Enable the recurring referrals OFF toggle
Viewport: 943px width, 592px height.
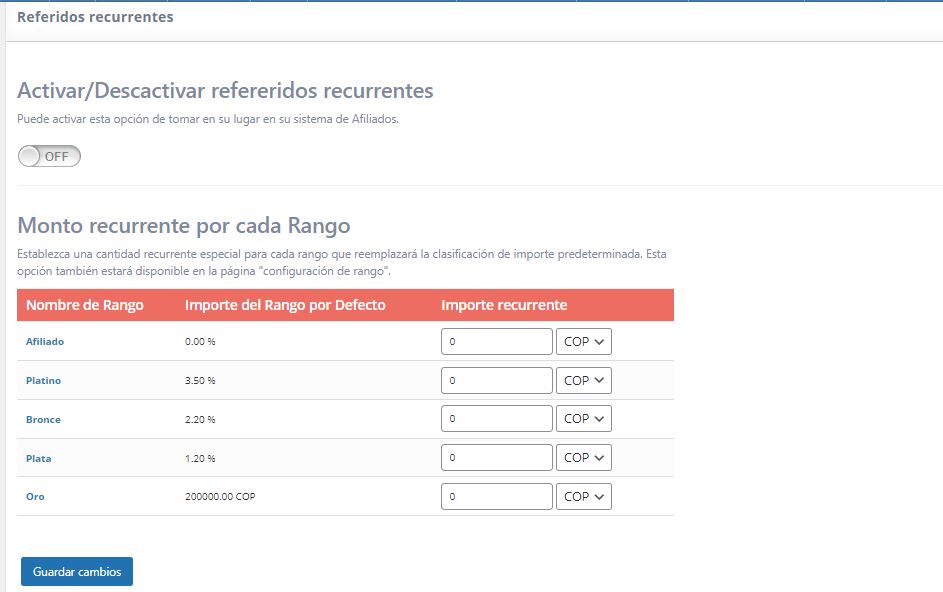47,156
